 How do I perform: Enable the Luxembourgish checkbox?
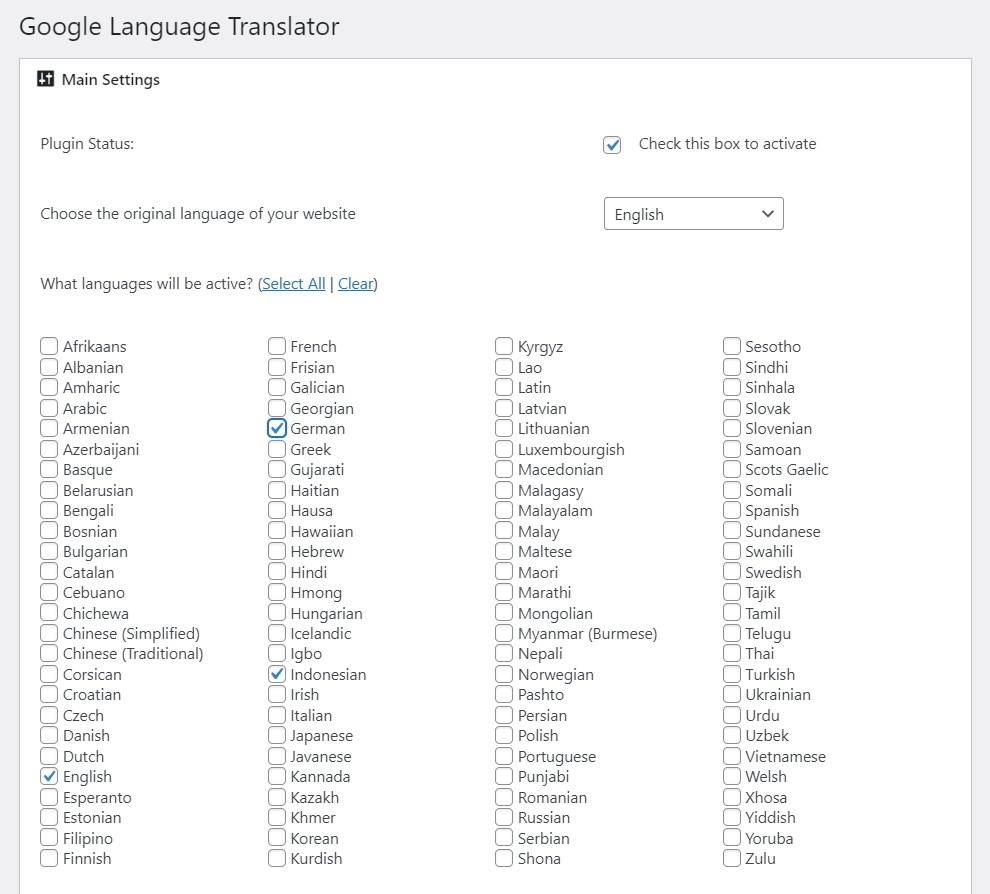pyautogui.click(x=504, y=449)
